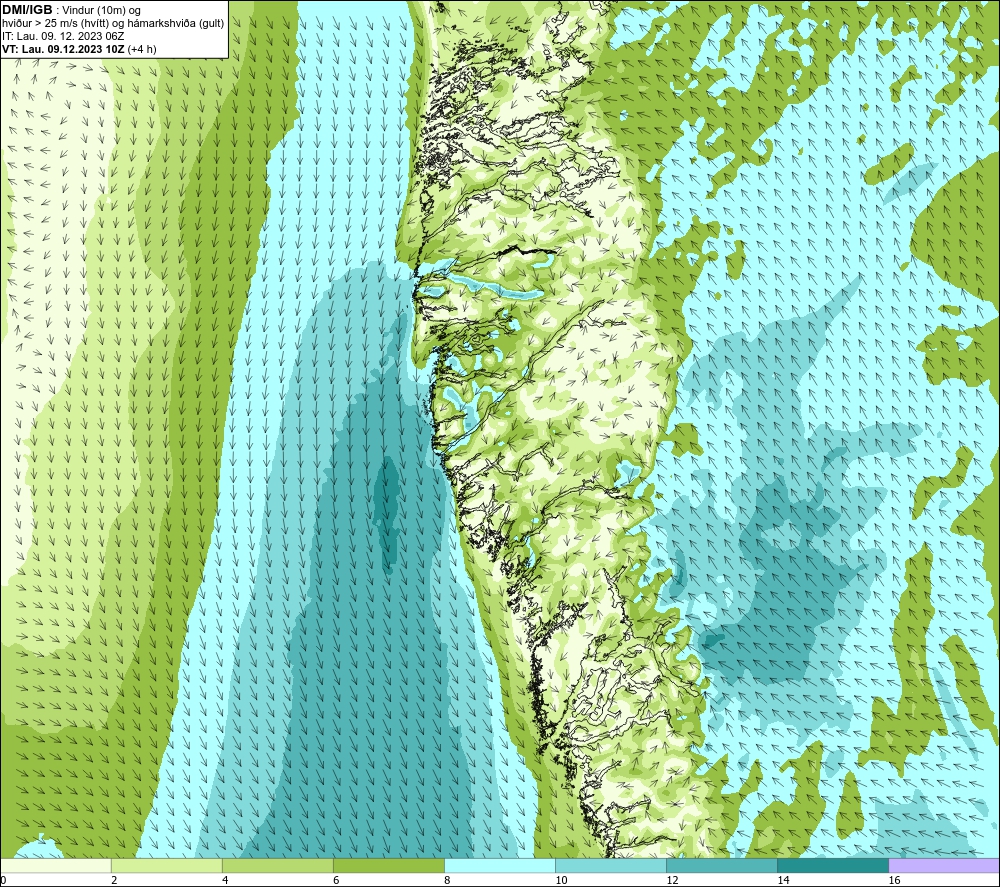The height and width of the screenshot is (887, 1000).
Task: Click the 10–12 m/s turquoise legend swatch
Action: [610, 865]
